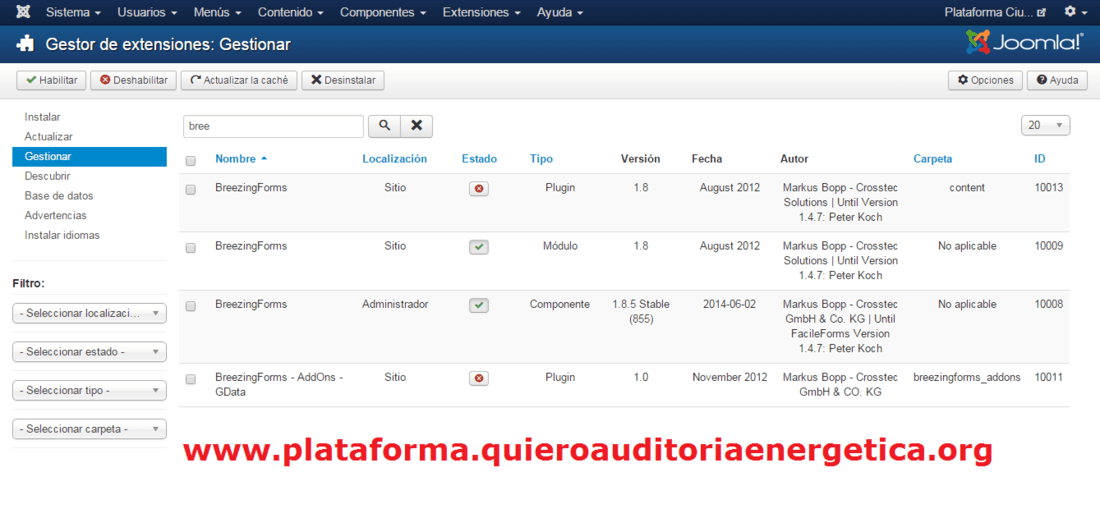Viewport: 1100px width, 518px height.
Task: Click the 'Administrador' location cell
Action: pyautogui.click(x=395, y=304)
